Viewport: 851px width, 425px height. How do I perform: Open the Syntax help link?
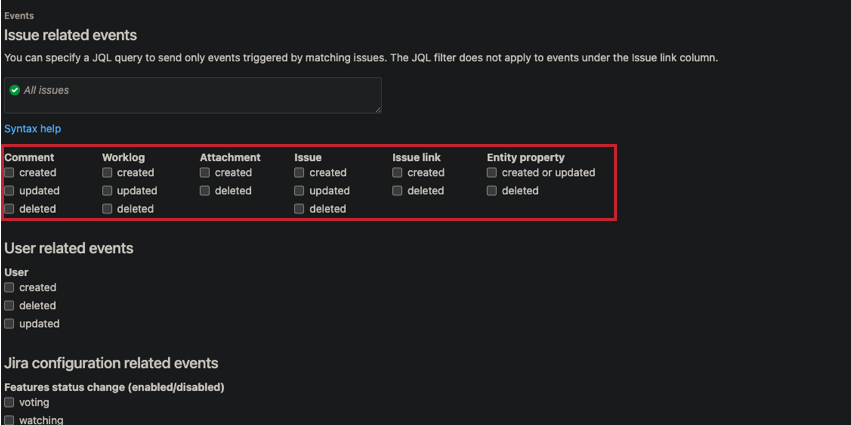pos(32,129)
